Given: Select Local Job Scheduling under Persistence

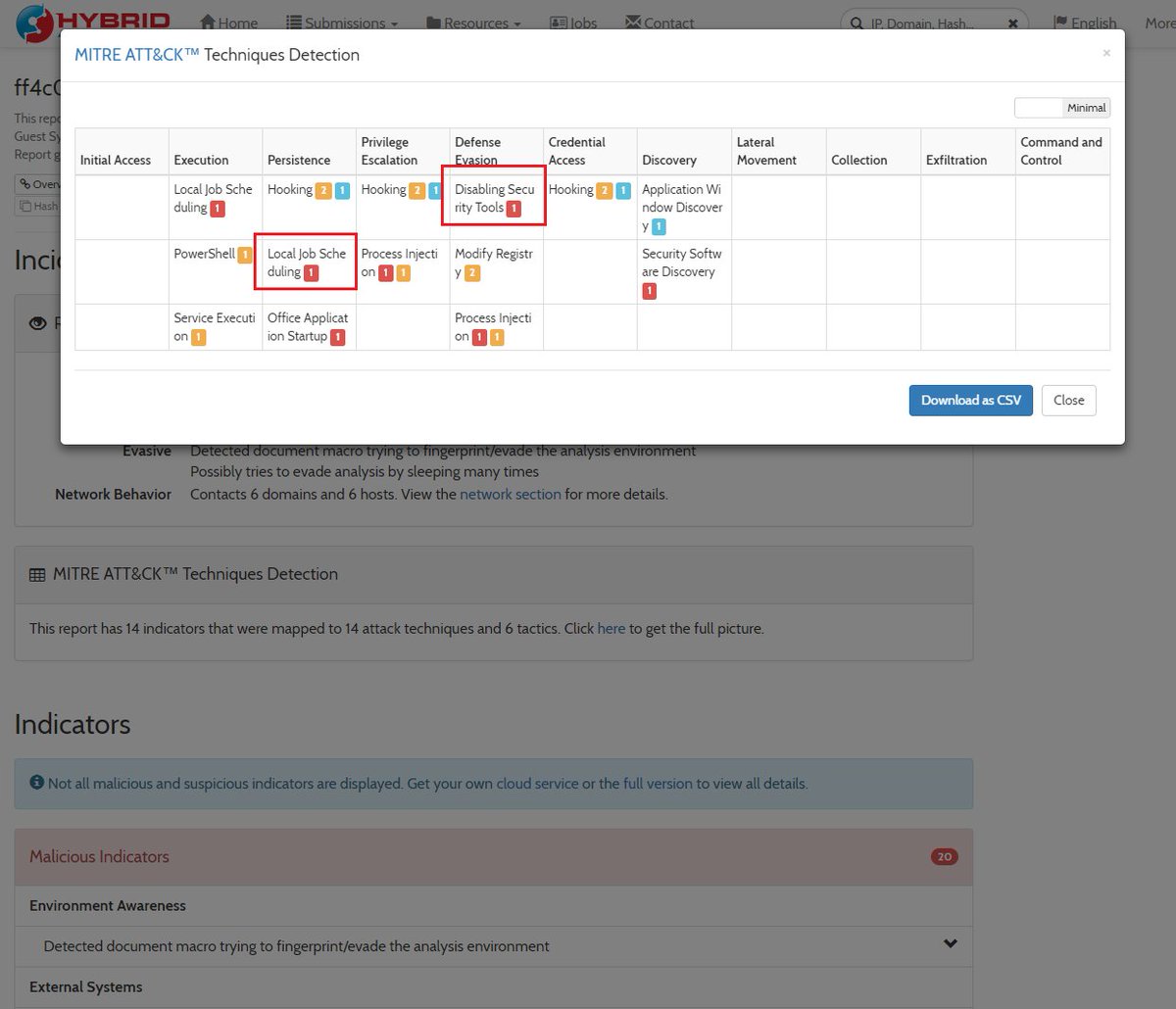Looking at the screenshot, I should [307, 263].
